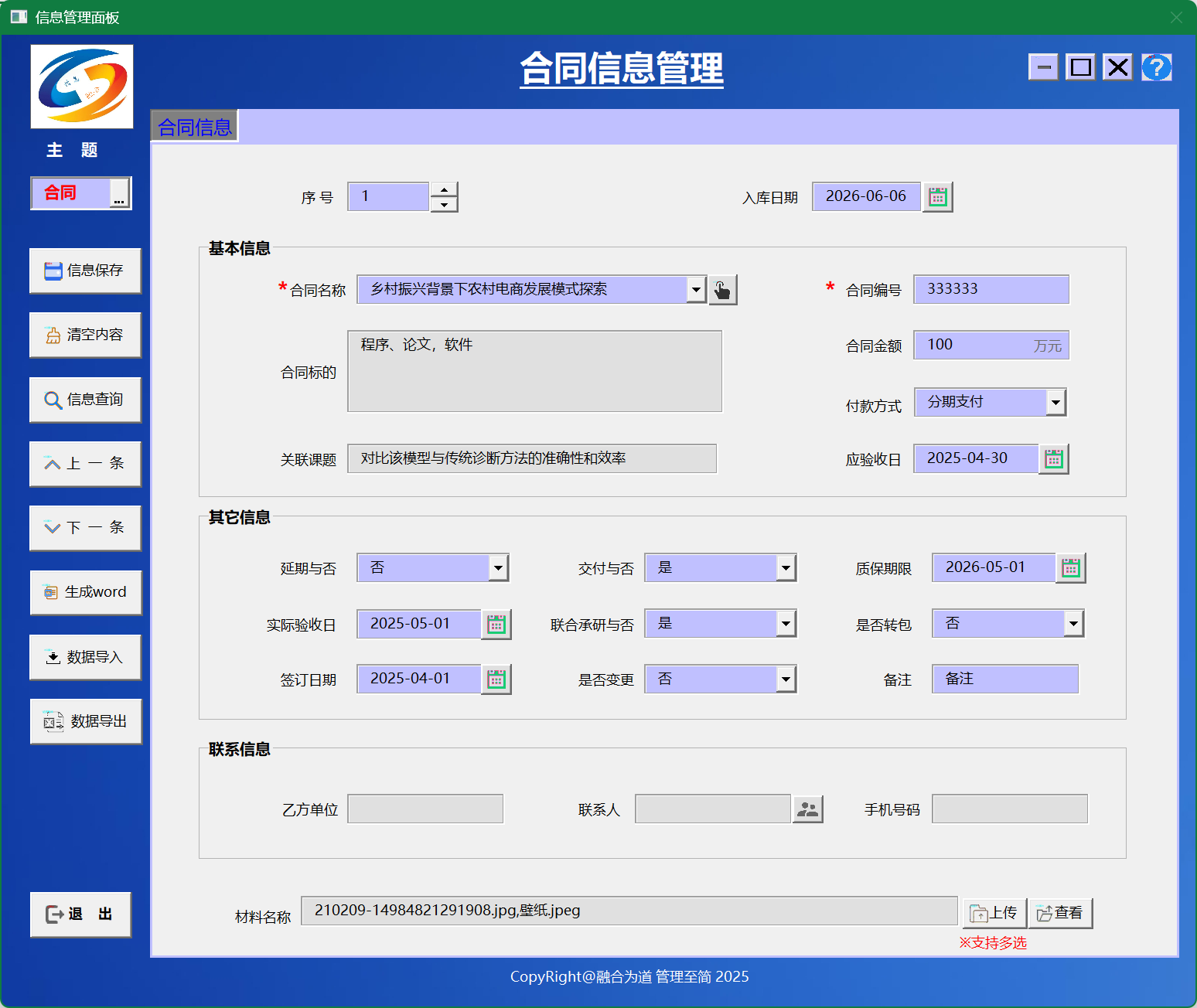Click the 材料名称 file name field
Viewport: 1197px width, 1008px height.
click(629, 911)
